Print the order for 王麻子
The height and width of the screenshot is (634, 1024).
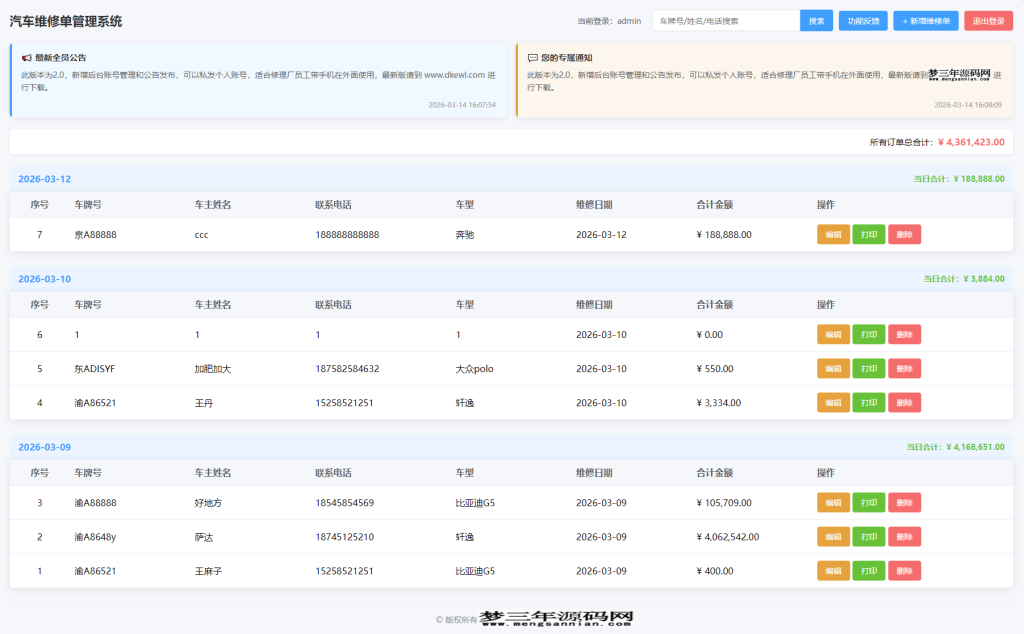[x=868, y=570]
